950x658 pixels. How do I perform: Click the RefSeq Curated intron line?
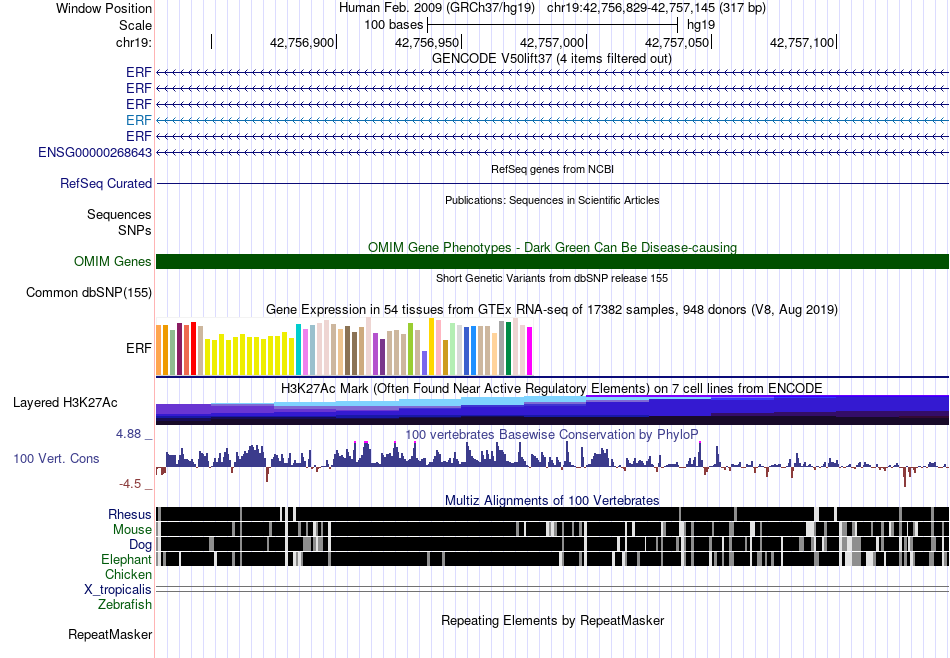point(552,184)
